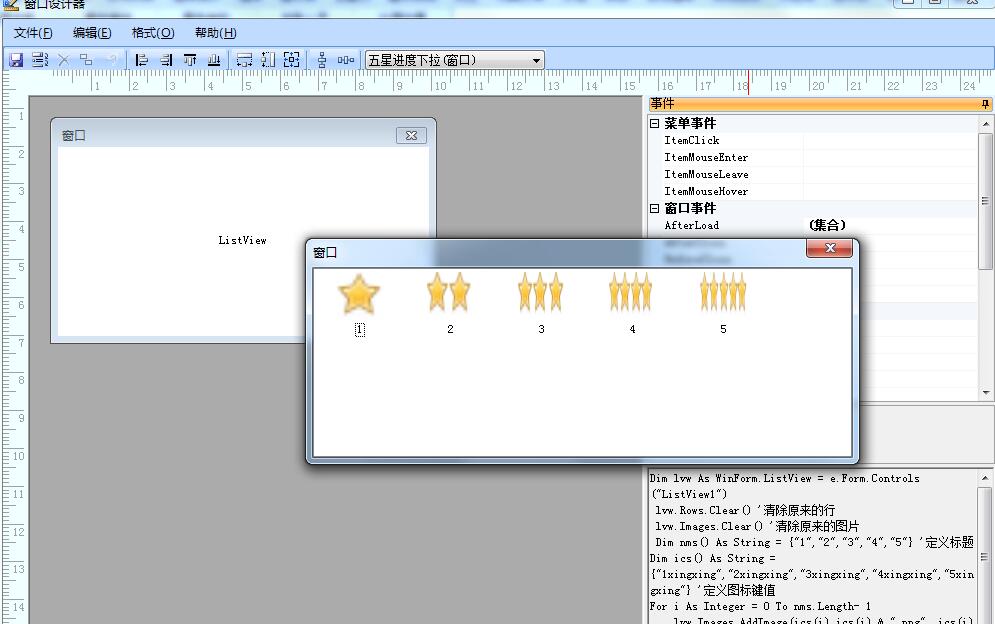Click label "4" under the four stars
This screenshot has width=995, height=624.
point(632,329)
